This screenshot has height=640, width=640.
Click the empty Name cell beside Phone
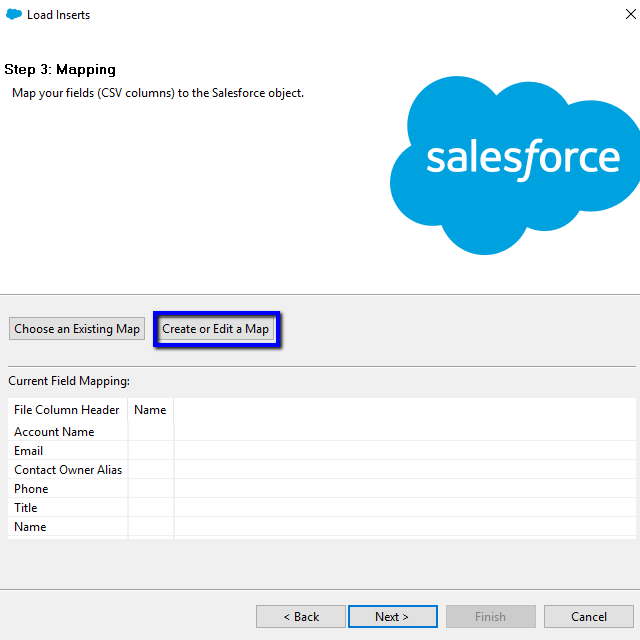(x=150, y=489)
